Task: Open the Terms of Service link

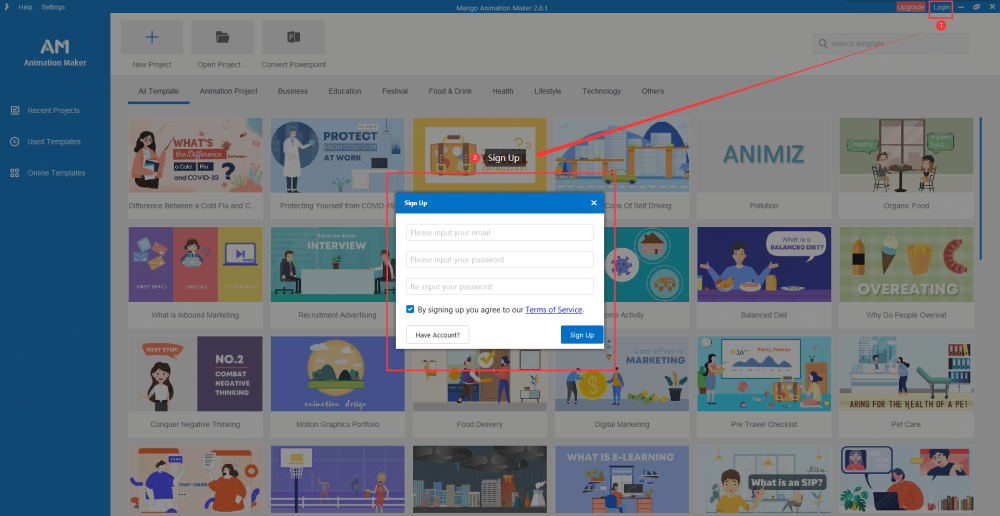Action: click(553, 310)
